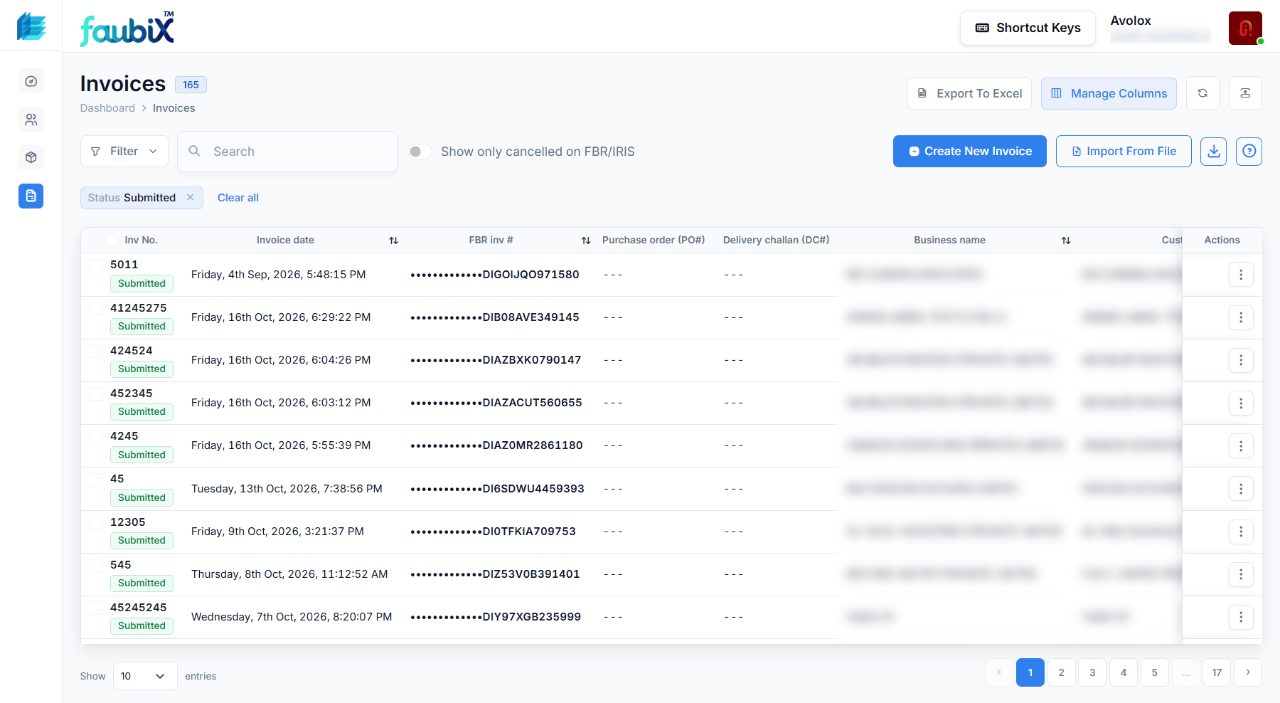Go to page 2
Viewport: 1280px width, 703px height.
point(1061,673)
